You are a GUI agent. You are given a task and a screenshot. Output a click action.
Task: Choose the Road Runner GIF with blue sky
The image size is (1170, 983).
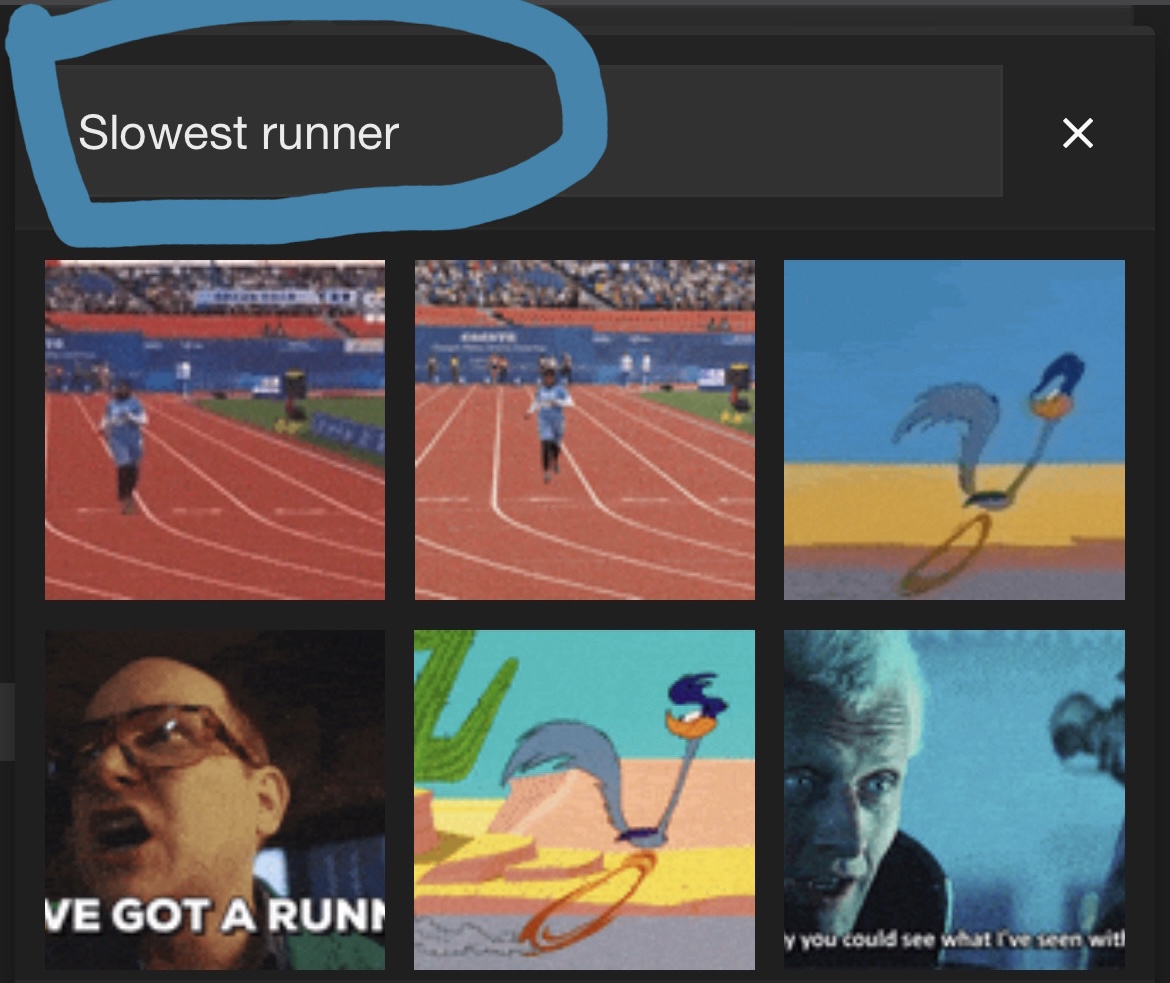tap(954, 430)
